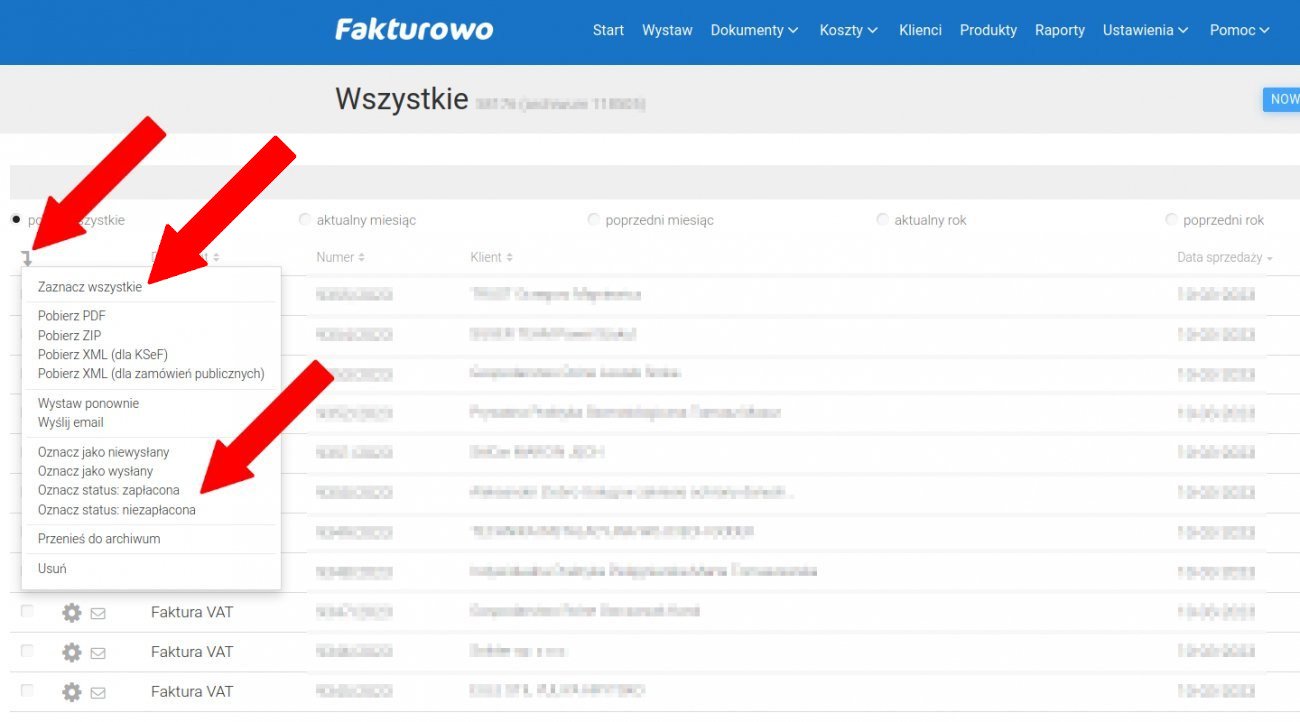Click 'Wyślij email' menu entry
Screen dimensions: 1300x722
71,422
